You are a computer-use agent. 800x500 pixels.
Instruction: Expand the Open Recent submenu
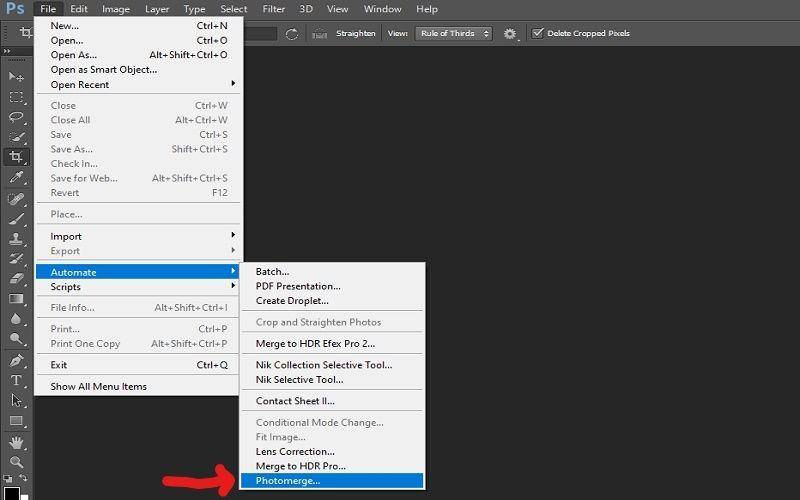[x=138, y=85]
